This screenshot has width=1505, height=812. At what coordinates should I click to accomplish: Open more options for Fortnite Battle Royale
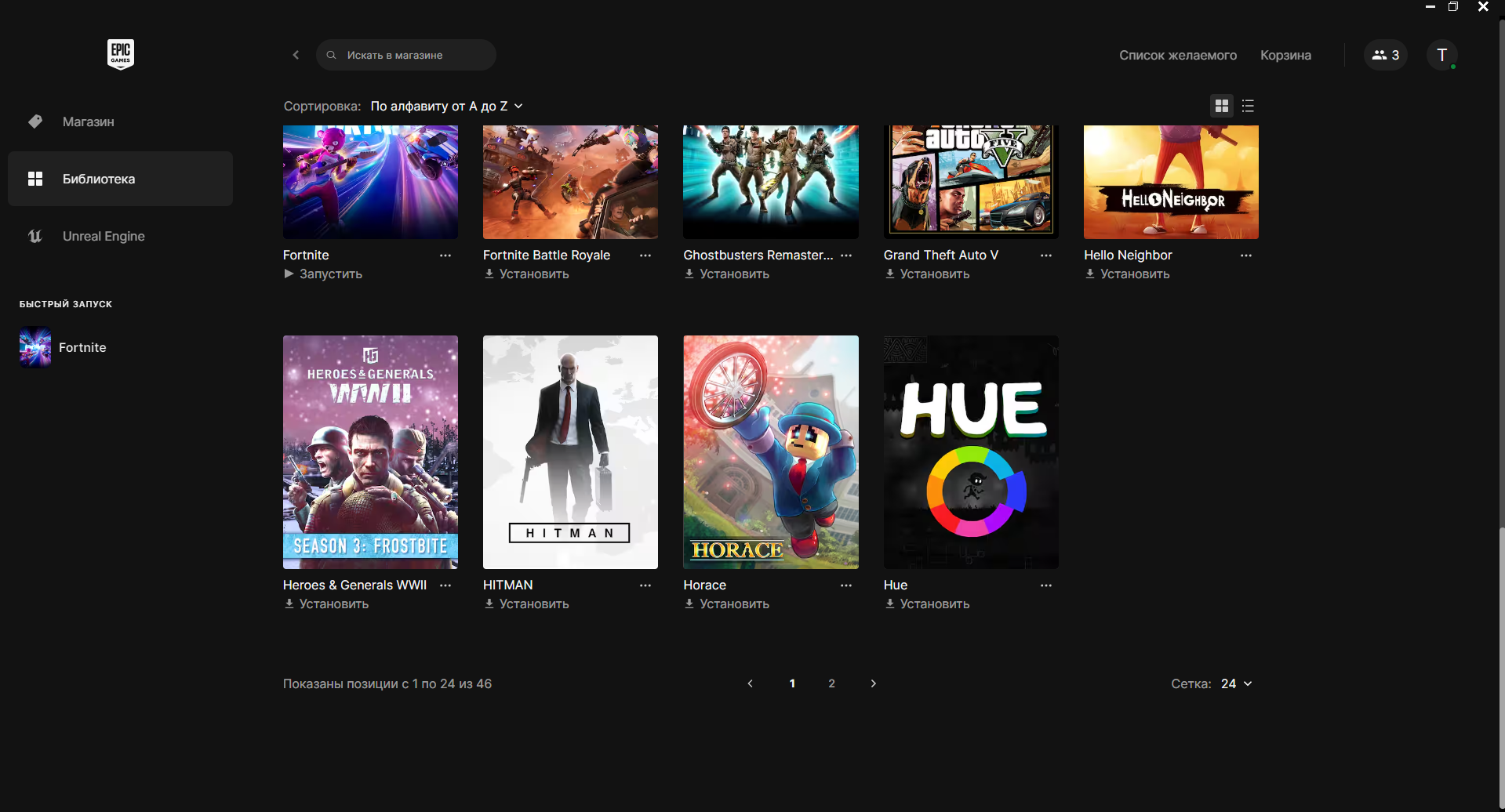pyautogui.click(x=645, y=256)
